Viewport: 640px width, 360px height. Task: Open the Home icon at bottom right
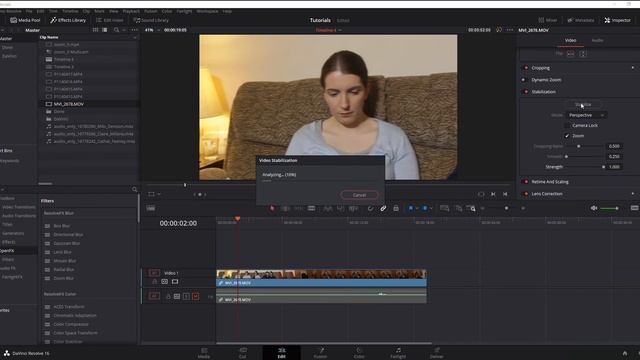[x=624, y=353]
